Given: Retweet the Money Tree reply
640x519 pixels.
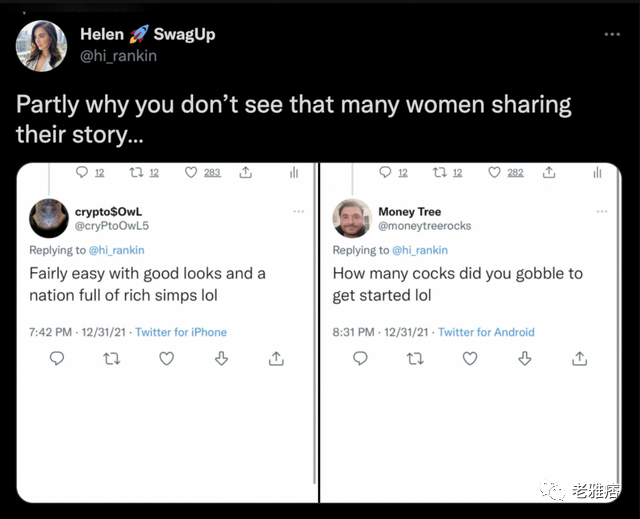Looking at the screenshot, I should 415,358.
